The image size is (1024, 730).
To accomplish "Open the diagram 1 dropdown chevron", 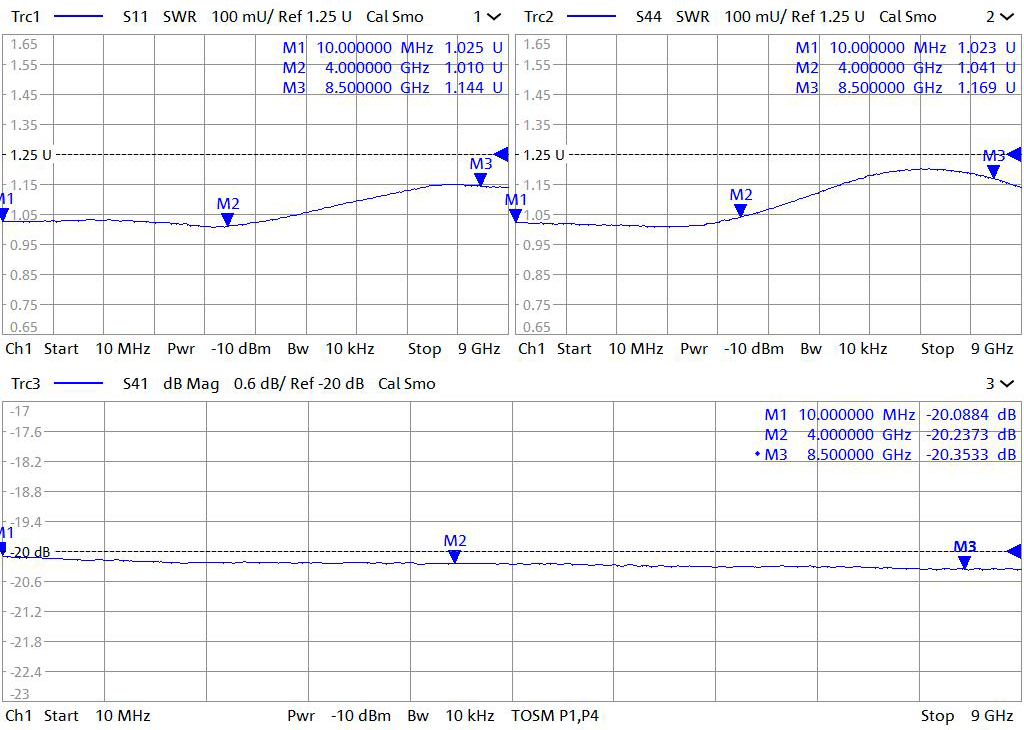I will click(x=494, y=17).
